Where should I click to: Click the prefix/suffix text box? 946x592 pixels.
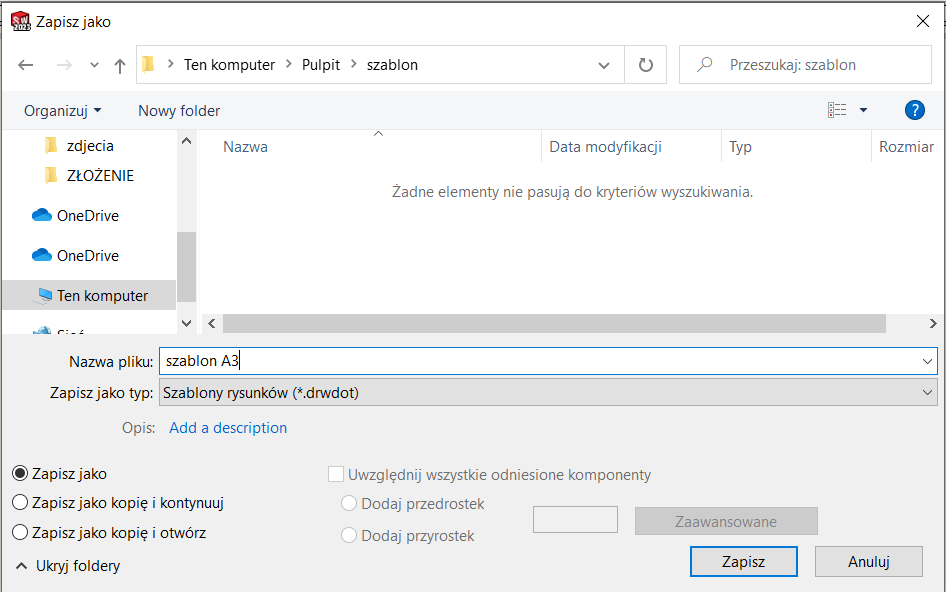(x=576, y=520)
